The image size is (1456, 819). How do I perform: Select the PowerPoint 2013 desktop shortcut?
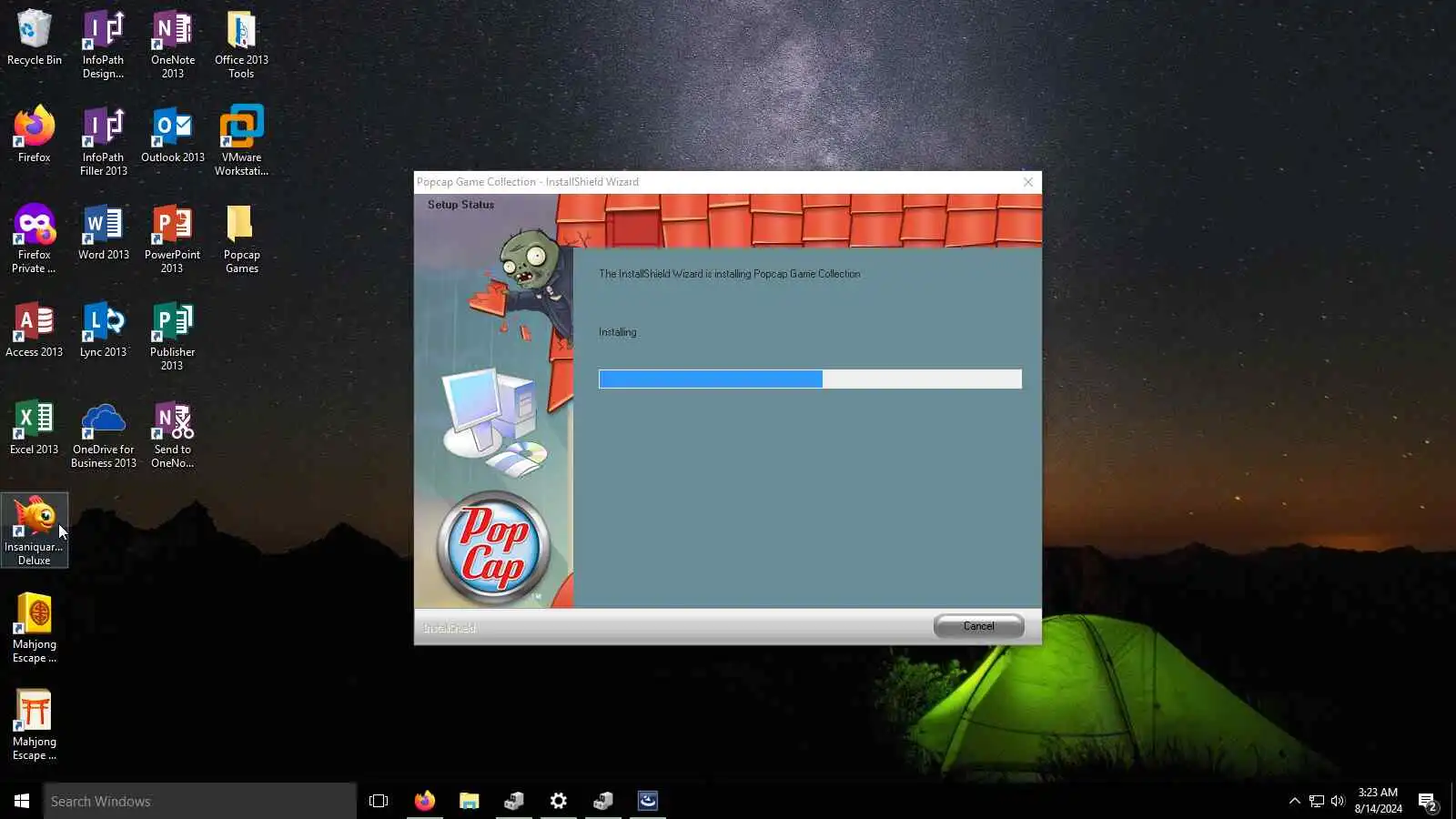pos(172,238)
